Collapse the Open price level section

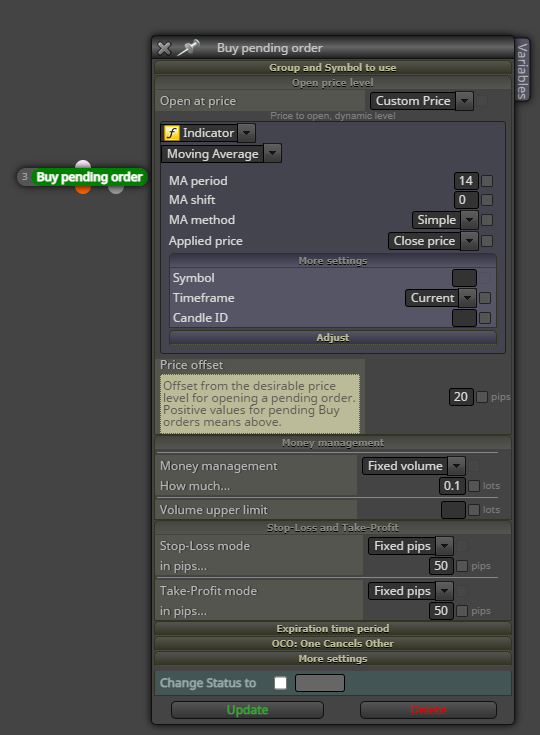click(x=333, y=83)
